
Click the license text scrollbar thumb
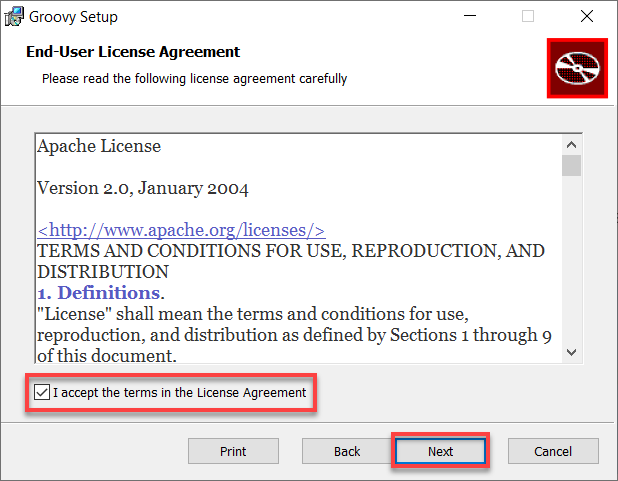point(571,166)
